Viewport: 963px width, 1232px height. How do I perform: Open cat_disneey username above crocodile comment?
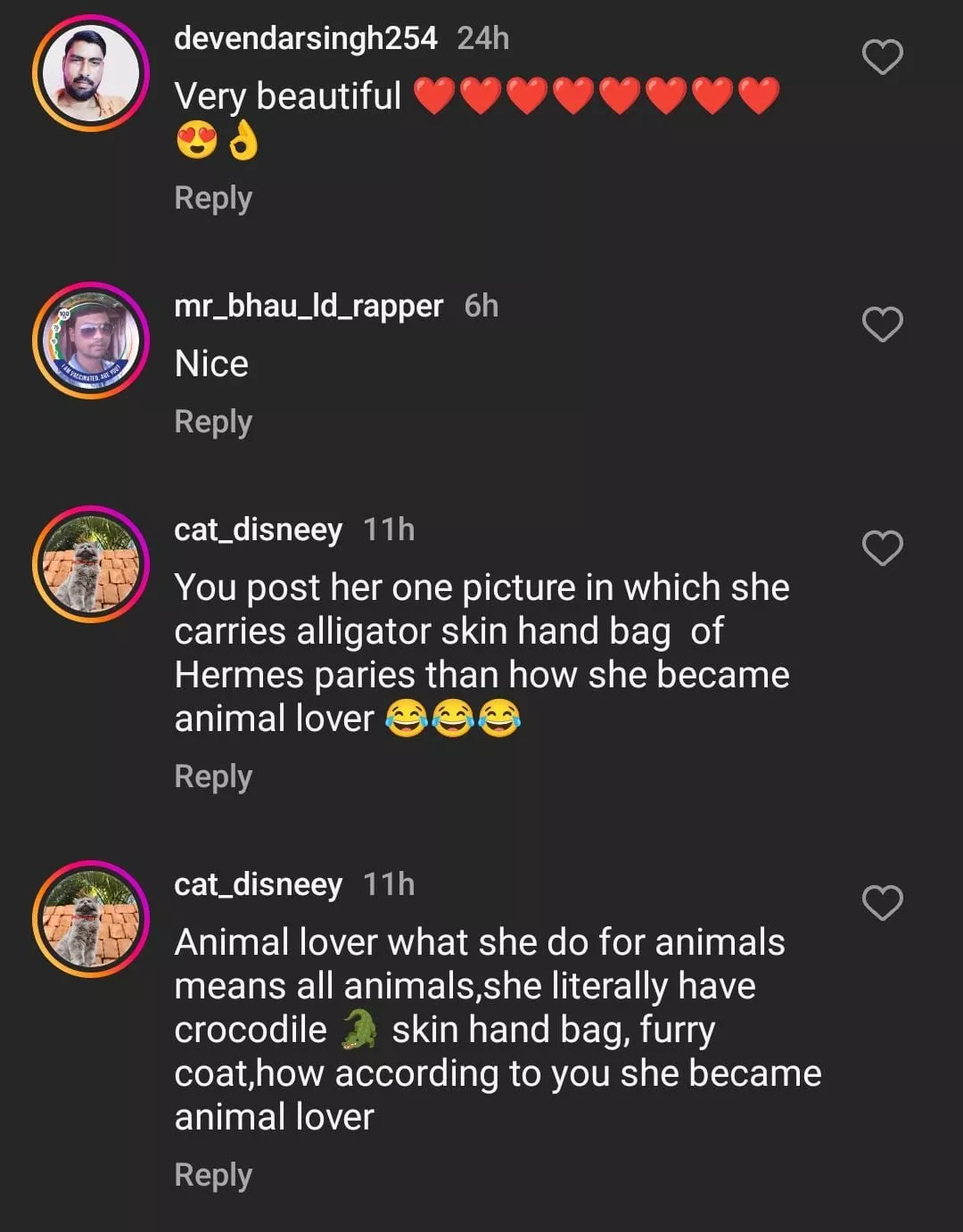(x=258, y=884)
